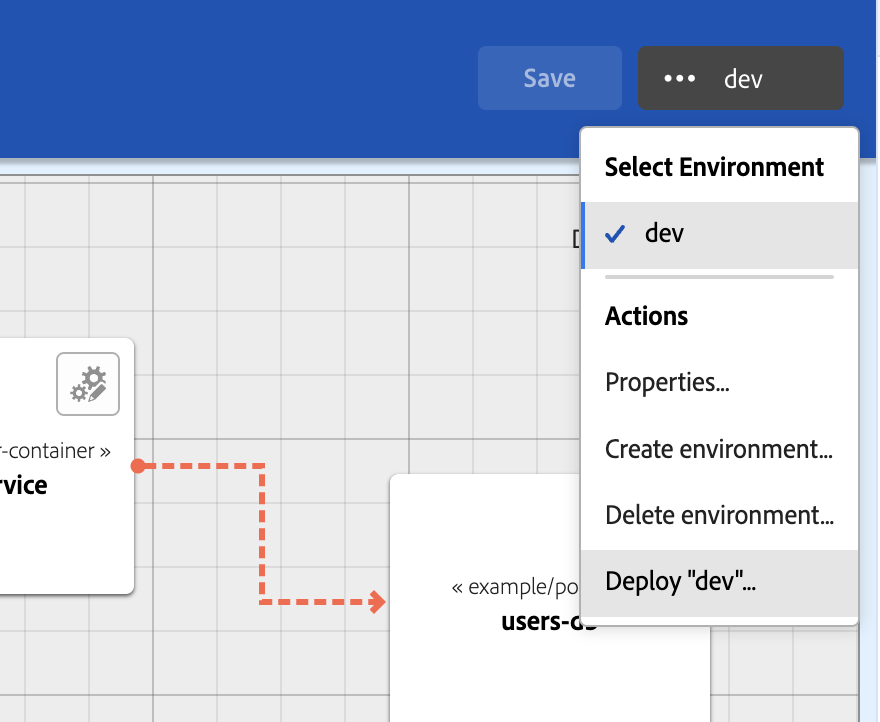
Task: Click the Save button
Action: click(549, 78)
